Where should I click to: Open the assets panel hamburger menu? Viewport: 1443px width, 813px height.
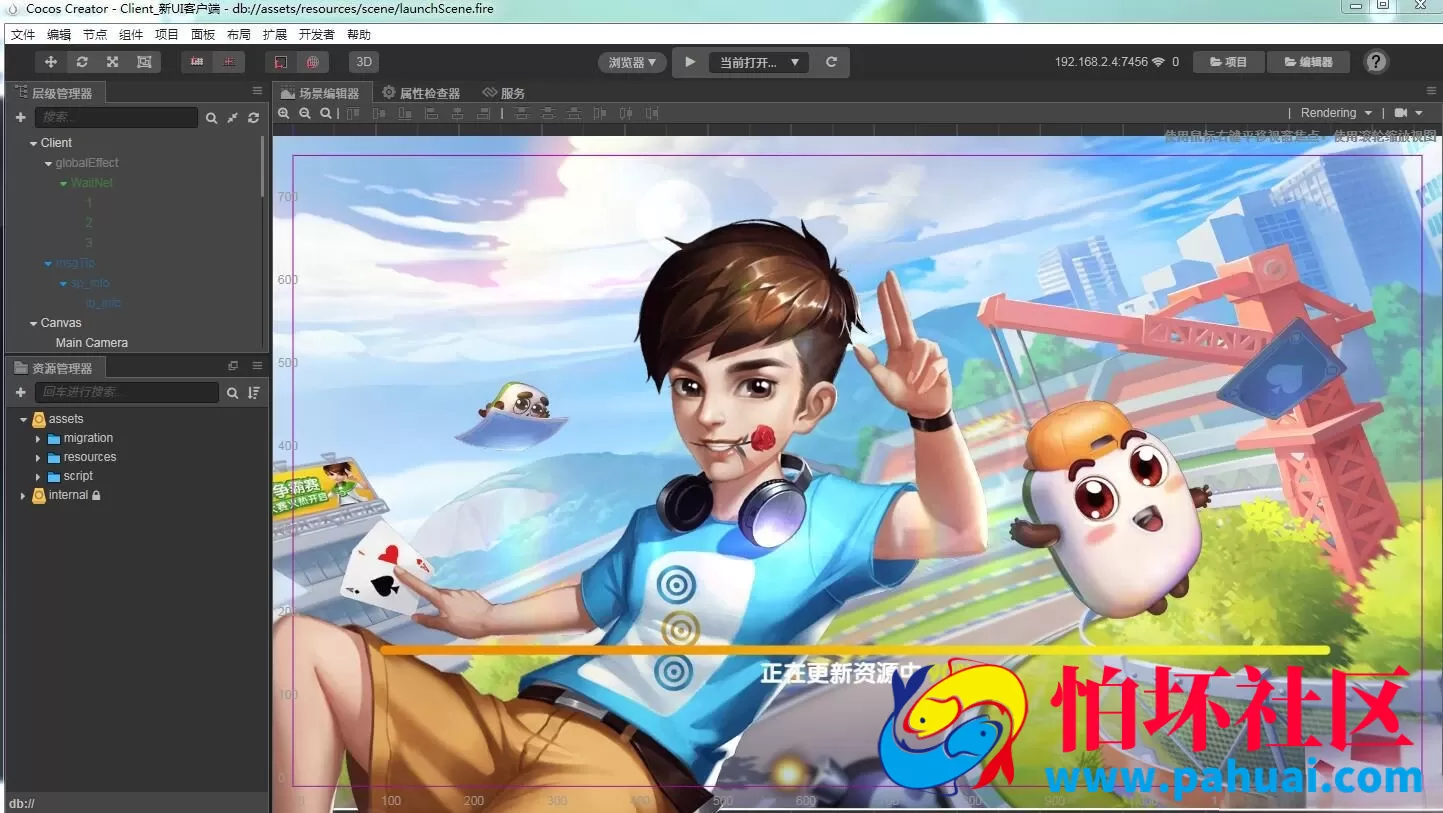pos(257,367)
